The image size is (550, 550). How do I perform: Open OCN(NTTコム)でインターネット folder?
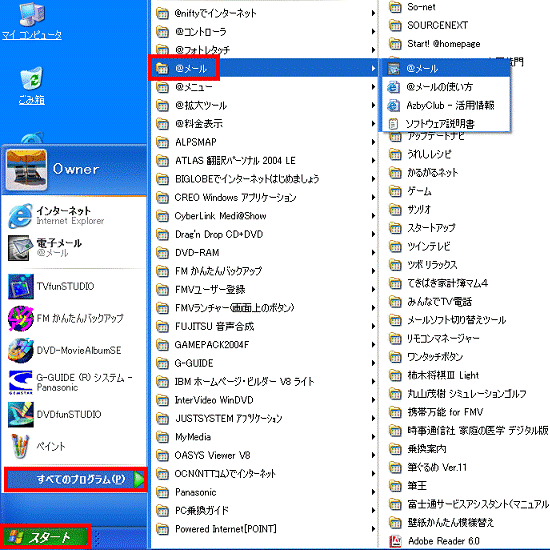click(x=265, y=474)
